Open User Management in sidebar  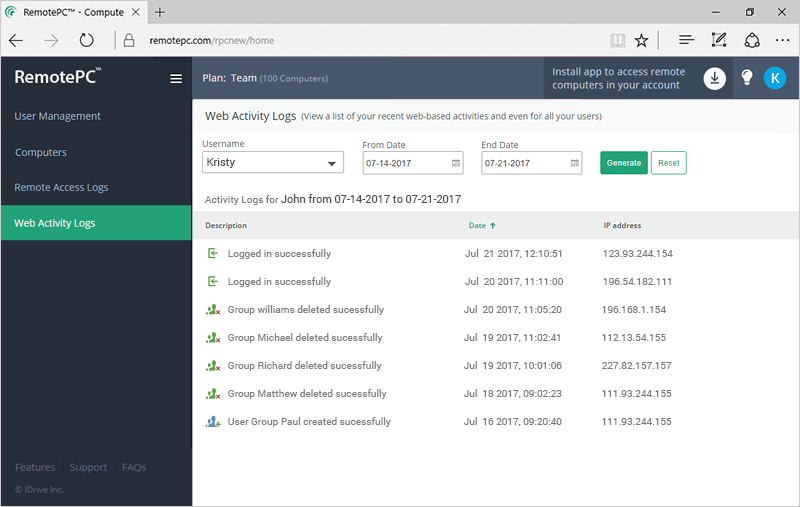coord(57,116)
